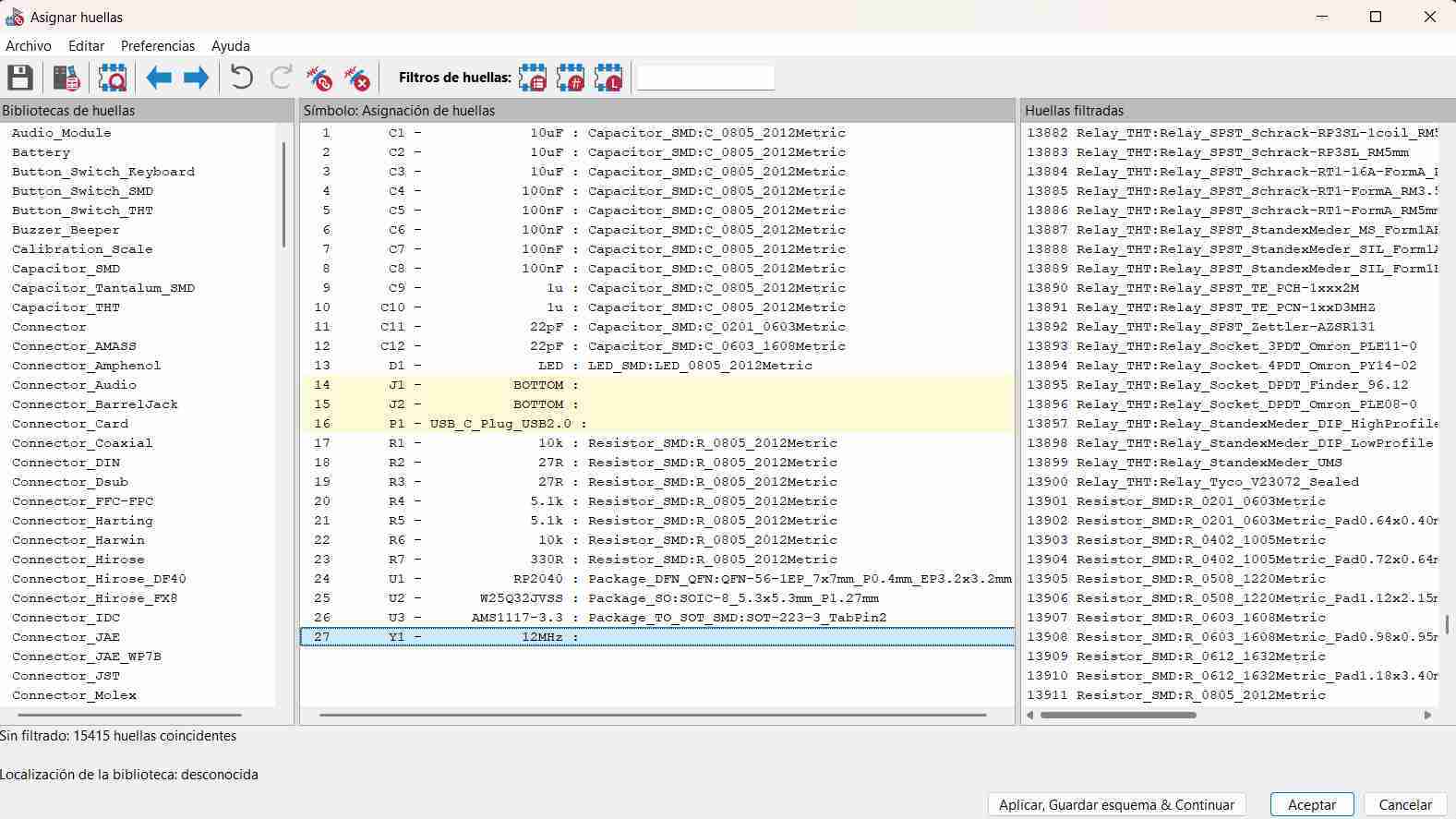Viewport: 1456px width, 819px height.
Task: Open the footprint library table manager icon
Action: pos(66,78)
